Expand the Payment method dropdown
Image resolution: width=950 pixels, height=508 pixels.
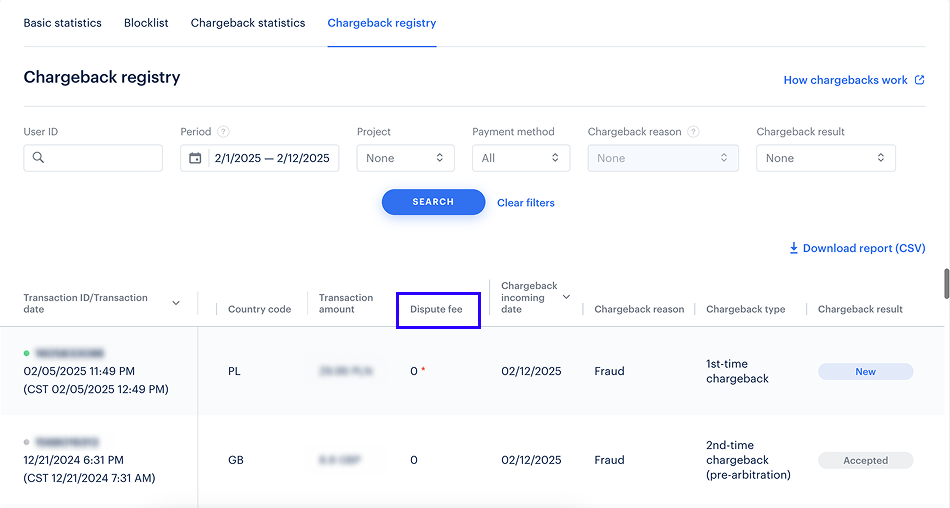pyautogui.click(x=520, y=158)
